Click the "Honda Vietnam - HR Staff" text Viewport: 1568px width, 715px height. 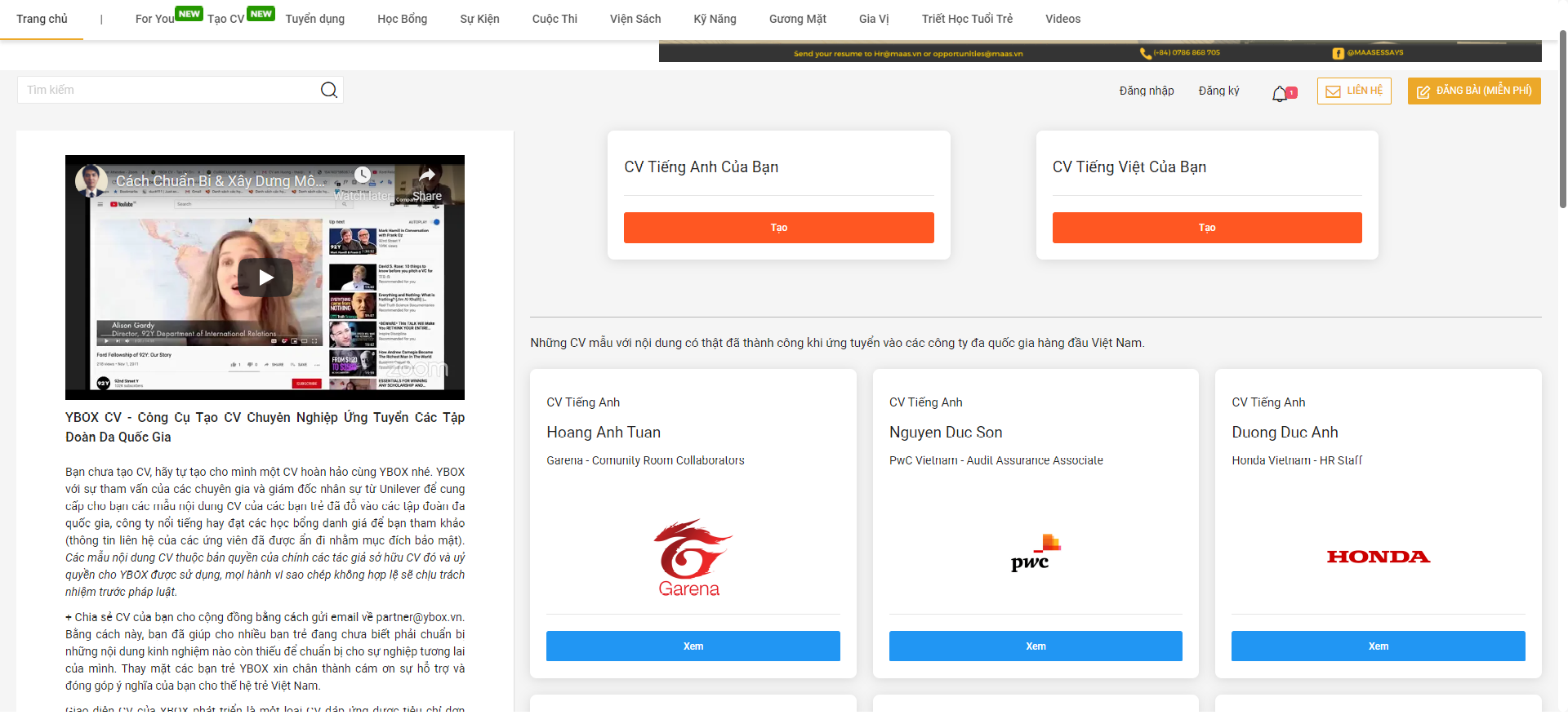coord(1297,460)
